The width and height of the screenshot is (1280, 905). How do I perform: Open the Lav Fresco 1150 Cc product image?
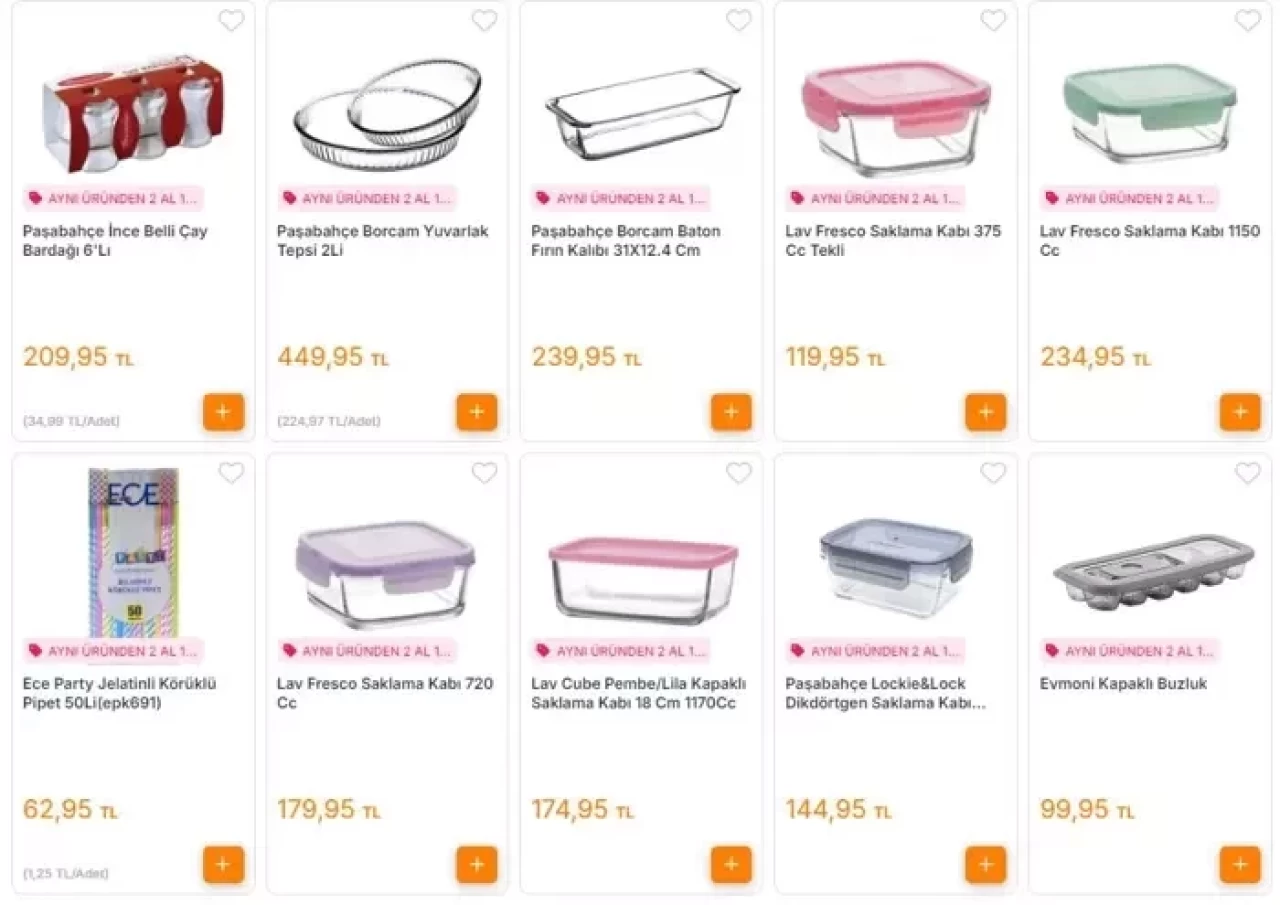1150,112
